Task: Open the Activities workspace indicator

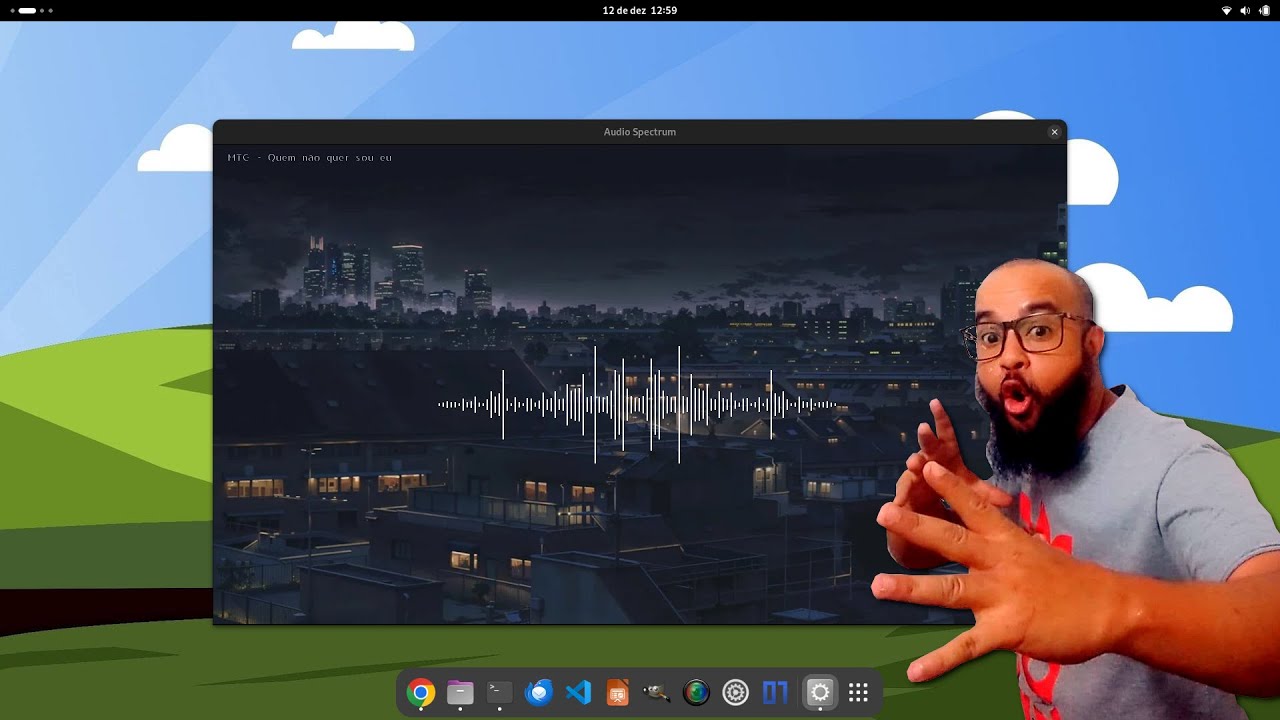Action: [30, 10]
